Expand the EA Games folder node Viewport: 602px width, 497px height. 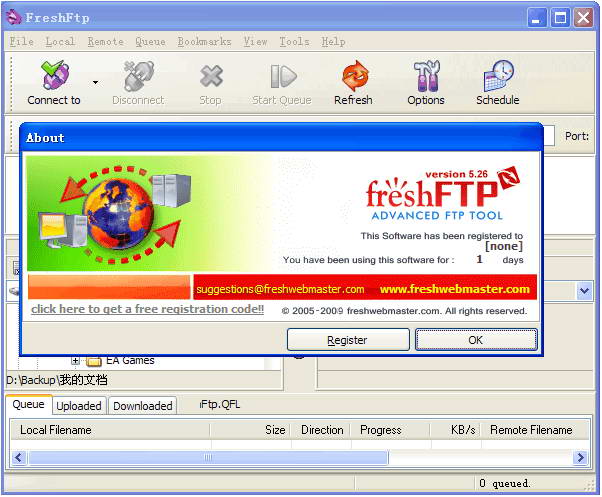point(75,360)
